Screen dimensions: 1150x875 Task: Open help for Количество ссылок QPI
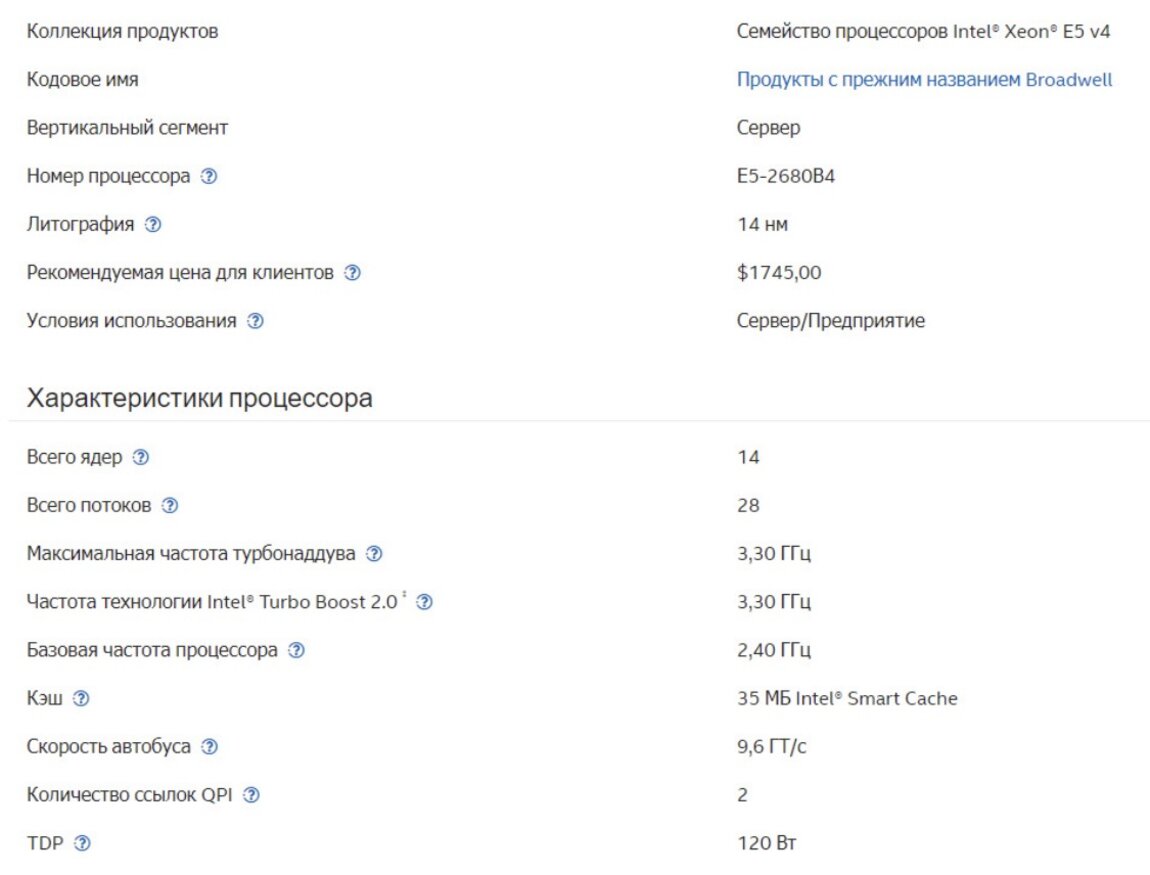click(252, 796)
